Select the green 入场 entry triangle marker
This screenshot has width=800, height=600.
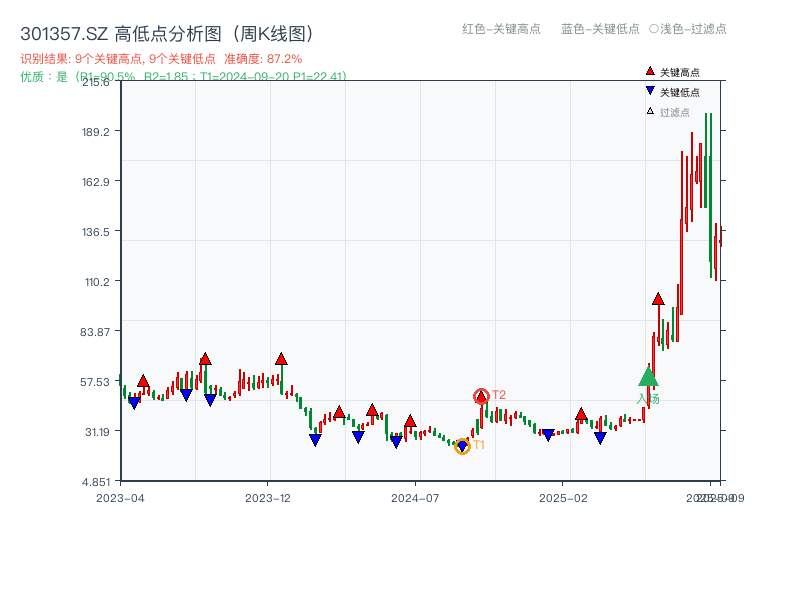coord(648,376)
